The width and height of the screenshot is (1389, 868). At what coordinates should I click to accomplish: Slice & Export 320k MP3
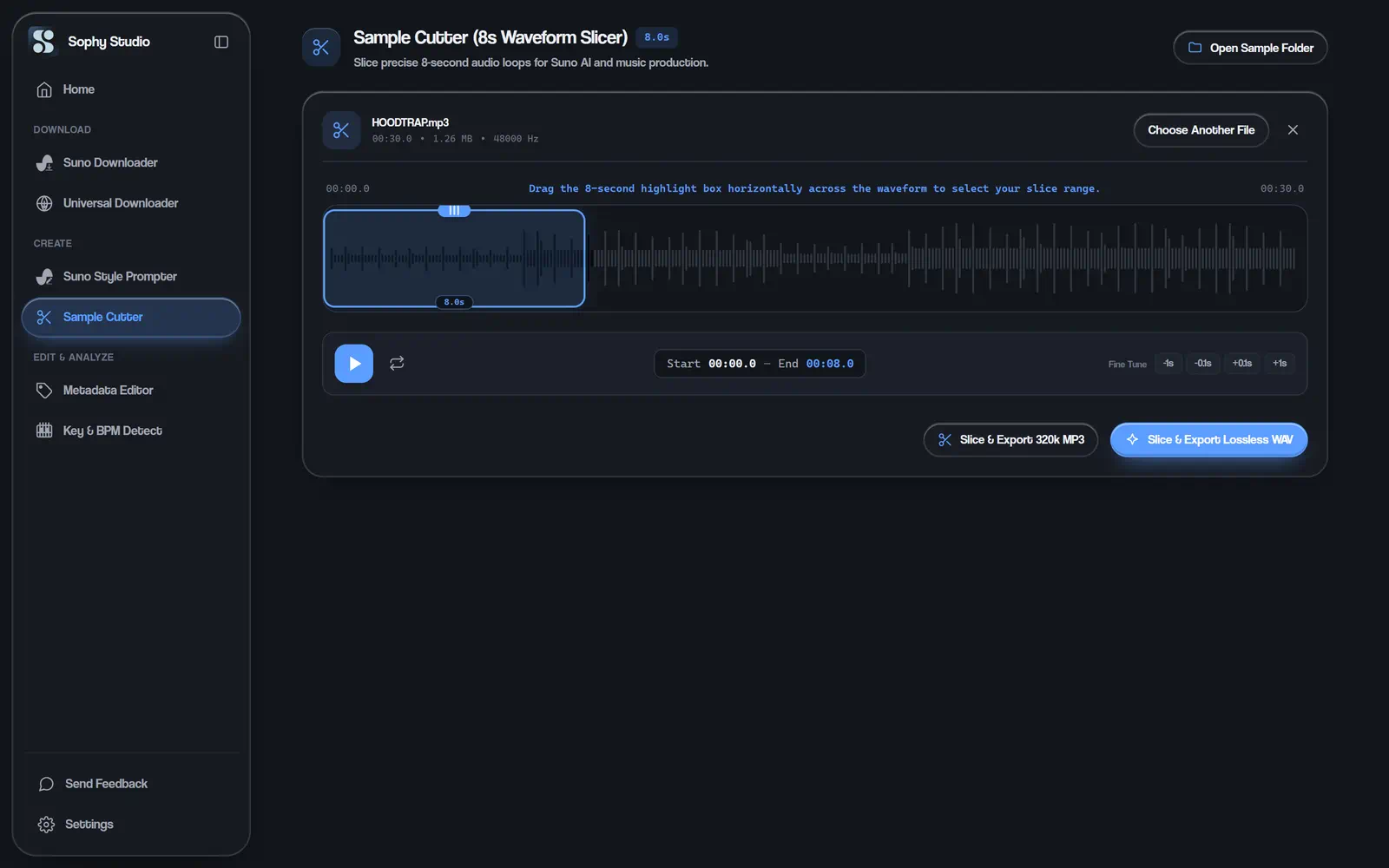coord(1011,440)
